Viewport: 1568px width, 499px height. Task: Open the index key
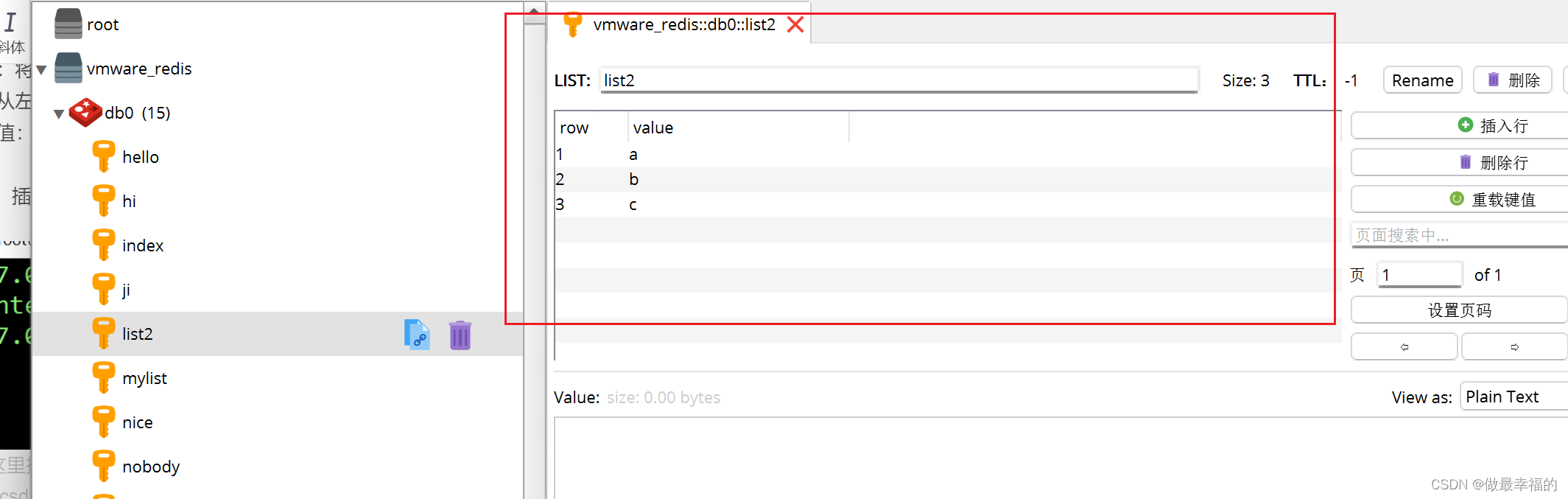(x=143, y=245)
